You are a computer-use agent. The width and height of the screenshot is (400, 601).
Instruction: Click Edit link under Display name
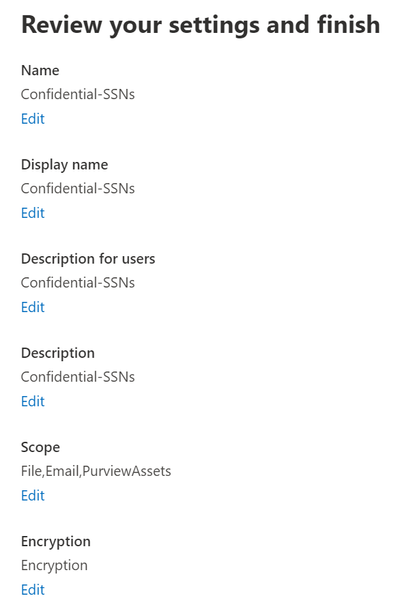tap(33, 213)
